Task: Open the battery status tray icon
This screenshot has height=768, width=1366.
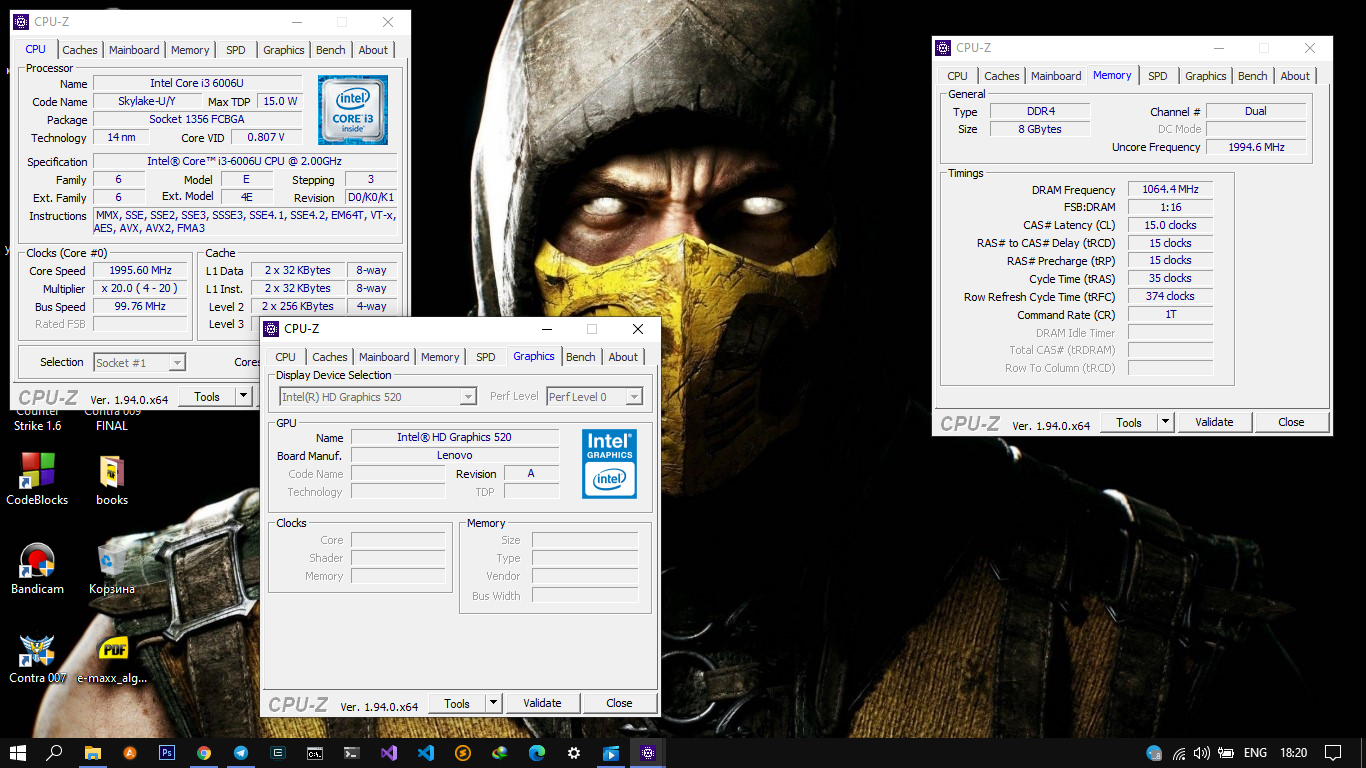Action: (x=1224, y=753)
